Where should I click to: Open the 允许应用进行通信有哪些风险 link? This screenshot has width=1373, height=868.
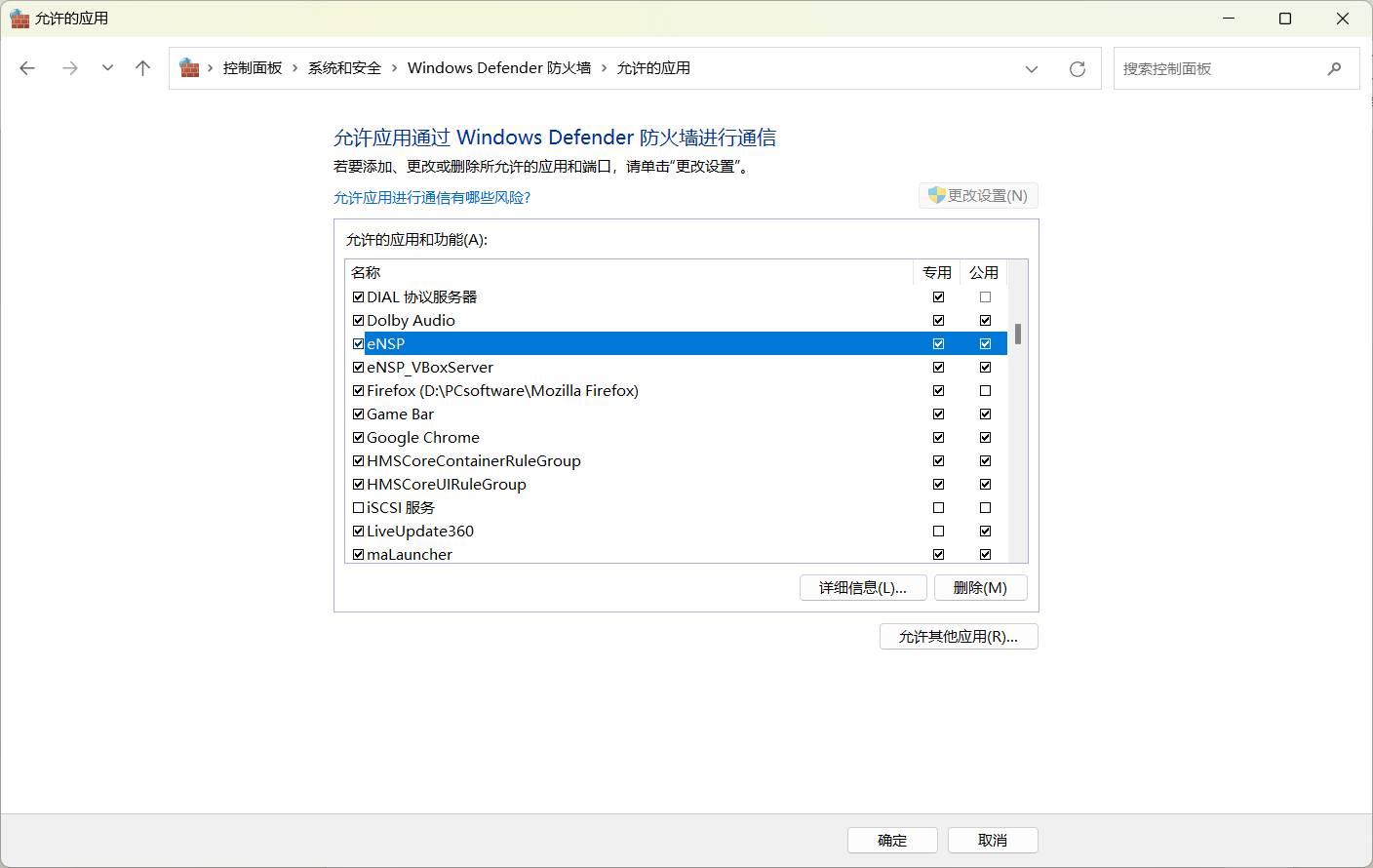pos(432,197)
